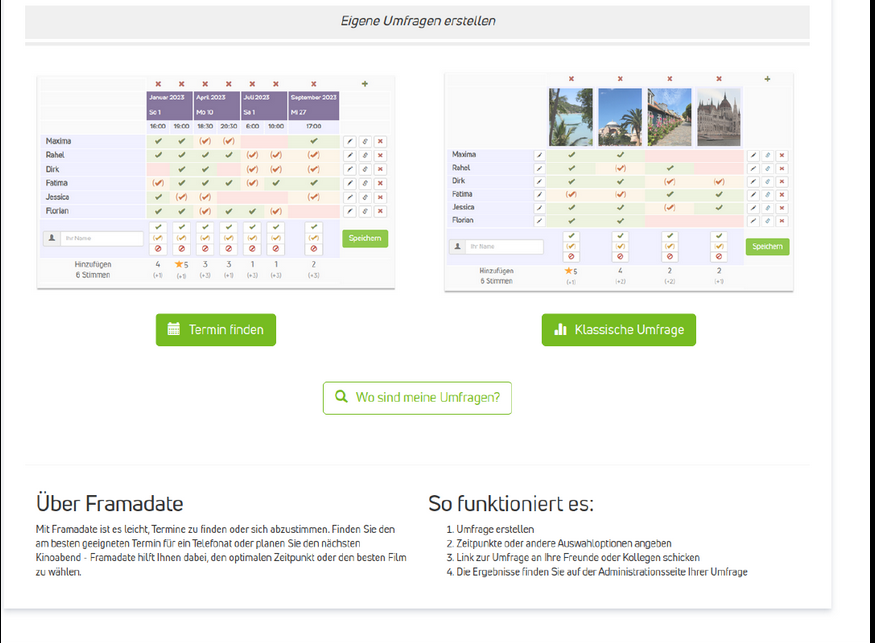Click the Eigene Umfragen erstellen heading
Image resolution: width=875 pixels, height=643 pixels.
(x=418, y=21)
